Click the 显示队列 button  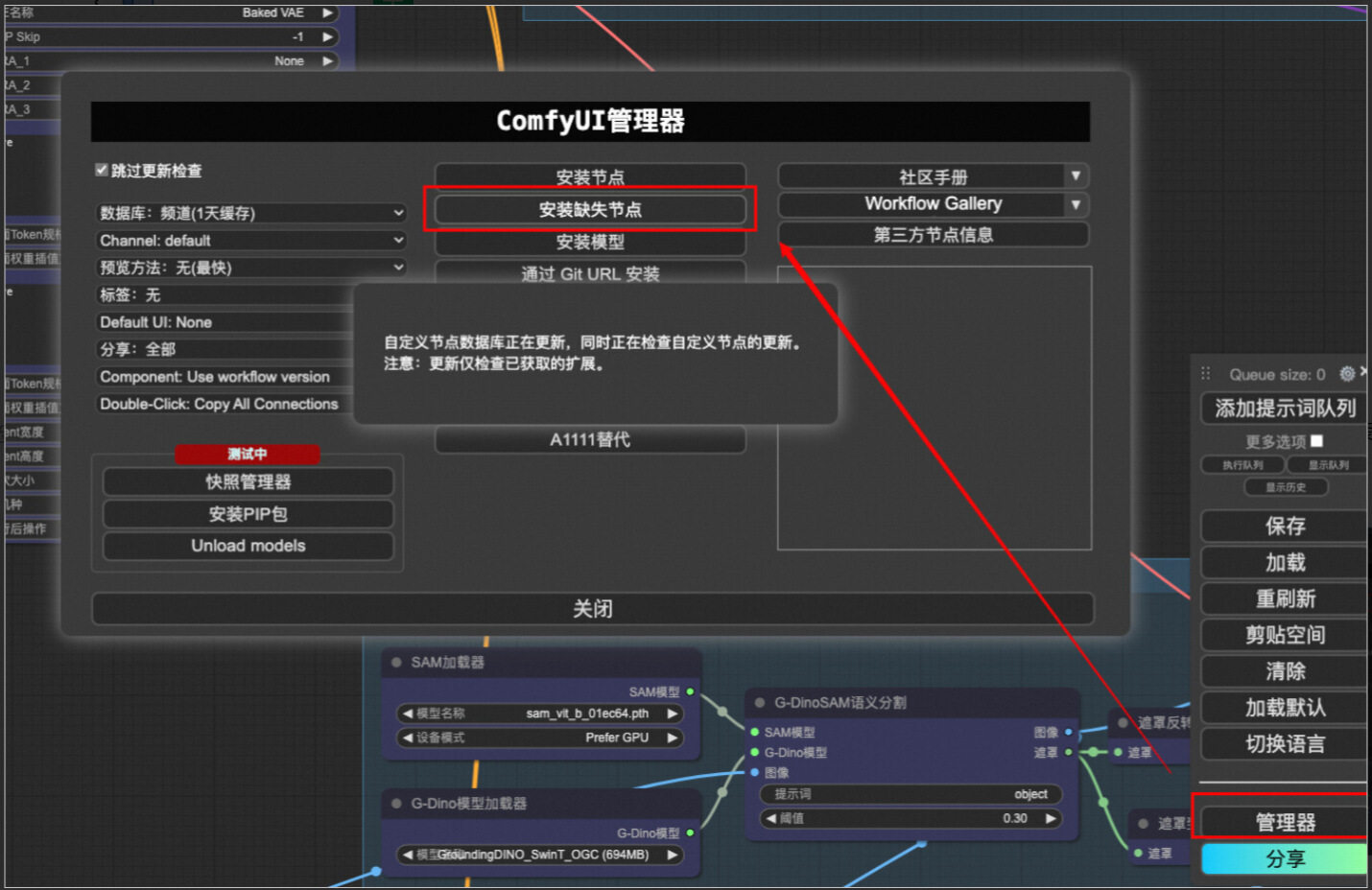(x=1328, y=465)
